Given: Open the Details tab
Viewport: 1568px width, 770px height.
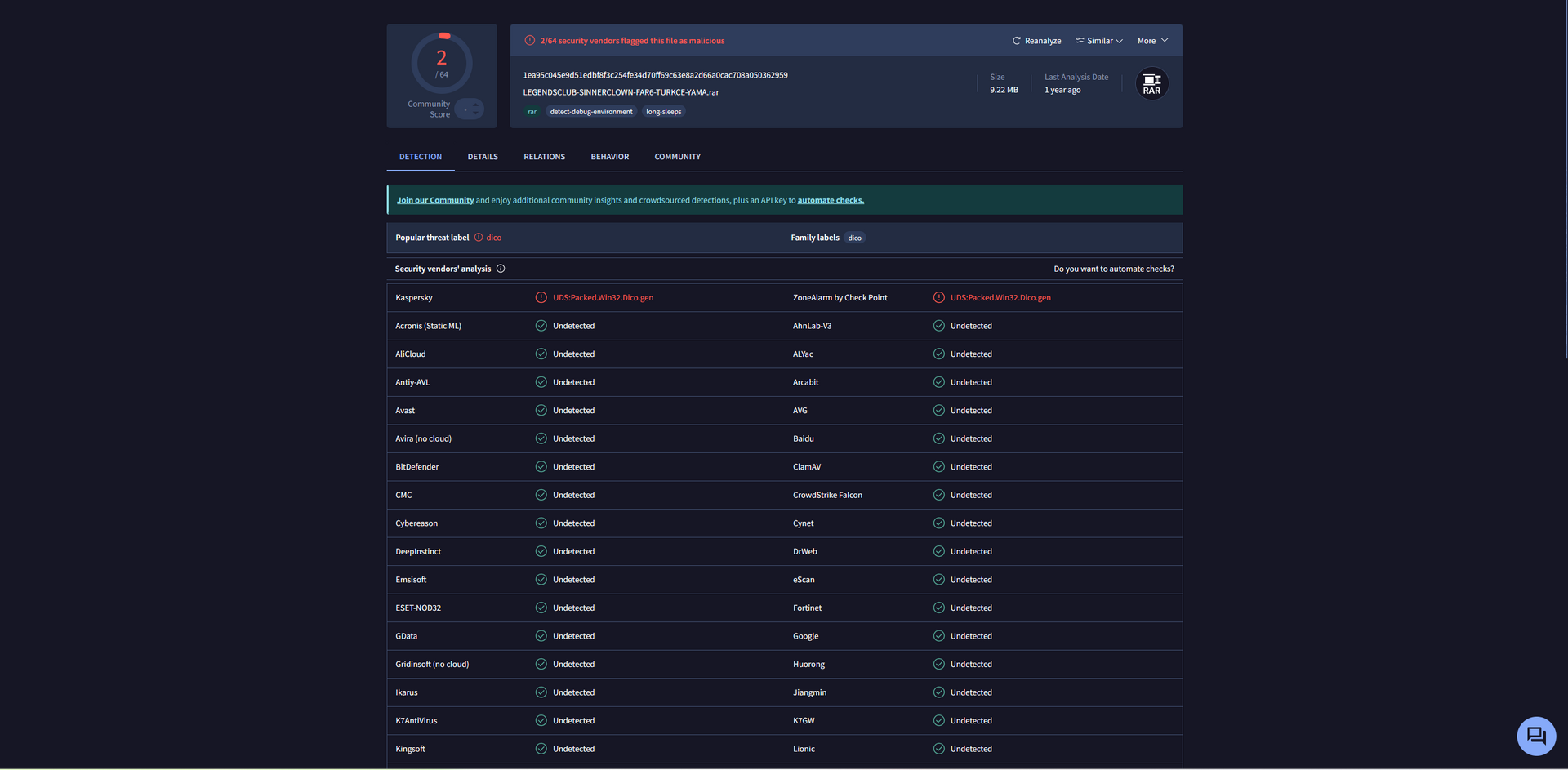Looking at the screenshot, I should [x=483, y=157].
